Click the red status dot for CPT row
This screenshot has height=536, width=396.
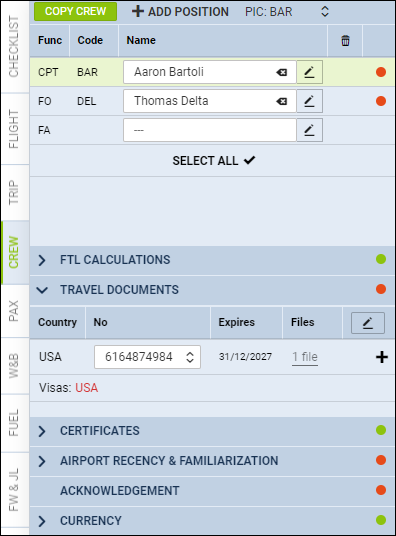[381, 72]
